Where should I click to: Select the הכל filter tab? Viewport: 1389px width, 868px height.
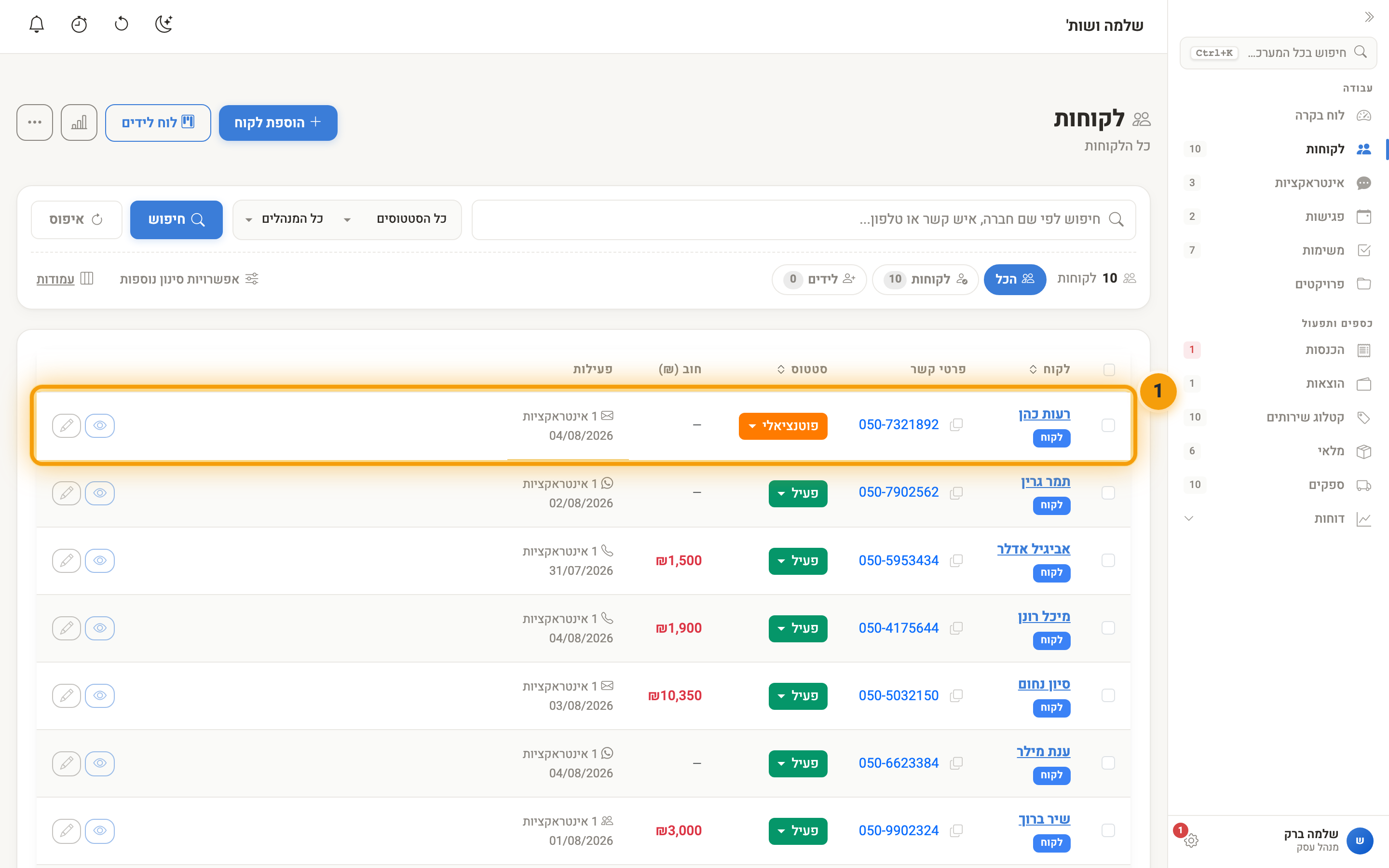pyautogui.click(x=1015, y=280)
